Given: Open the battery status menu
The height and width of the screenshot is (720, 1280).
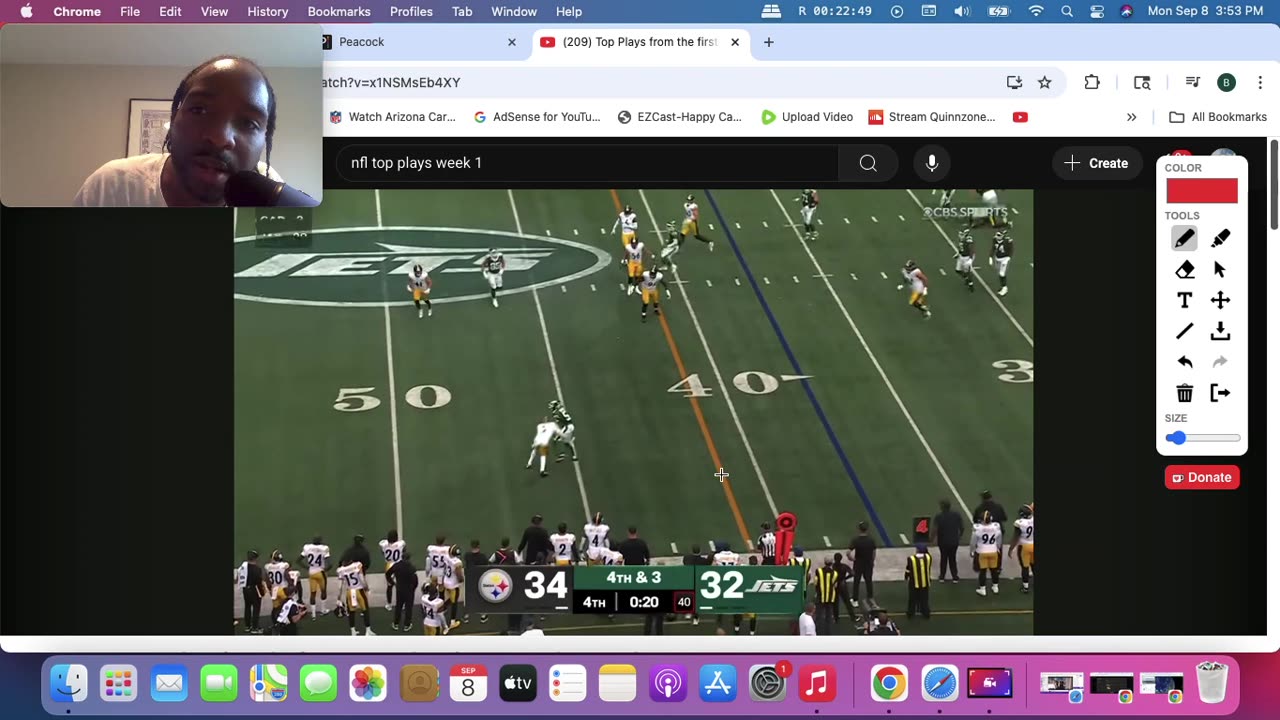Looking at the screenshot, I should click(x=999, y=11).
